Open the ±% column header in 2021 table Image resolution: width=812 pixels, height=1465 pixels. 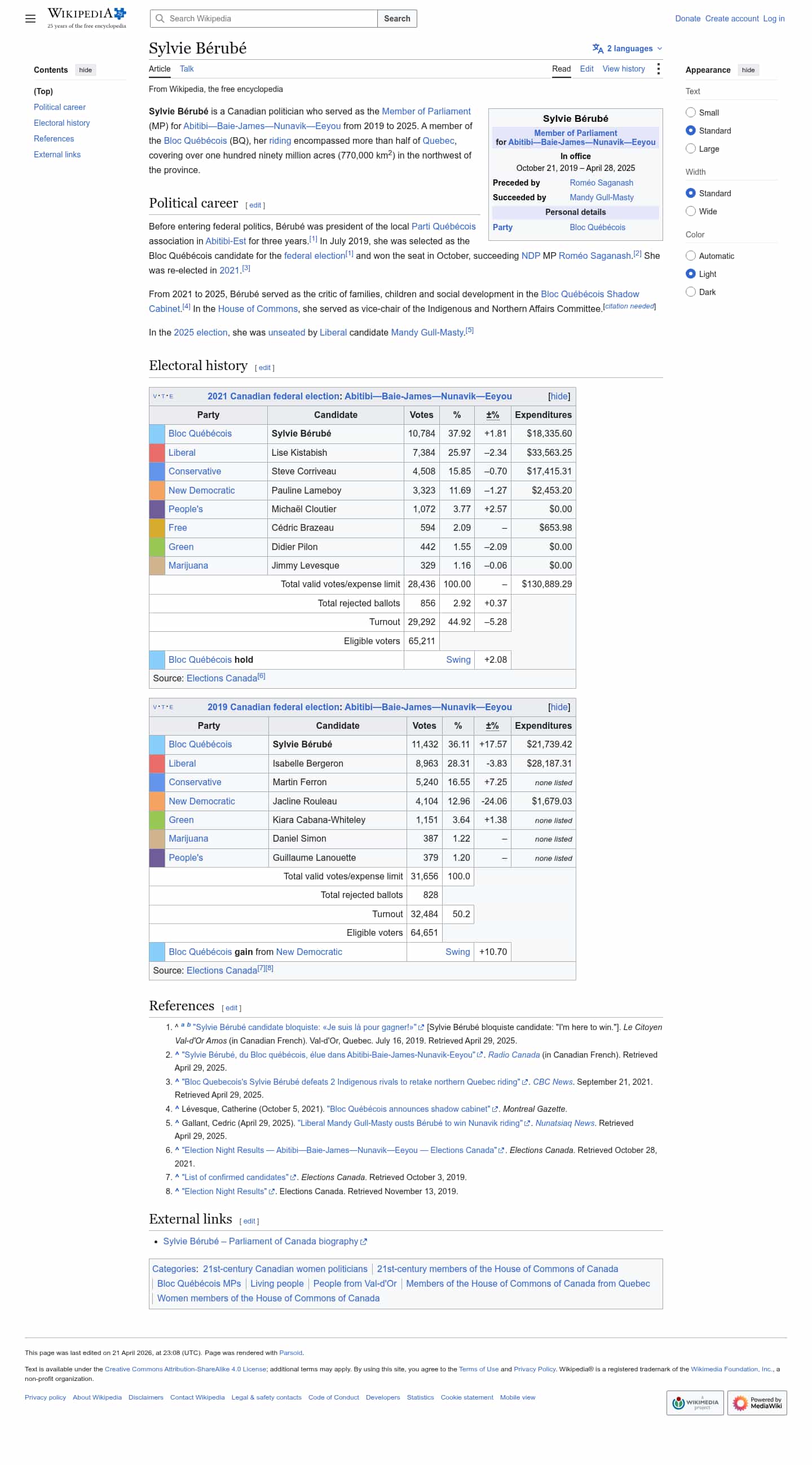pyautogui.click(x=492, y=415)
